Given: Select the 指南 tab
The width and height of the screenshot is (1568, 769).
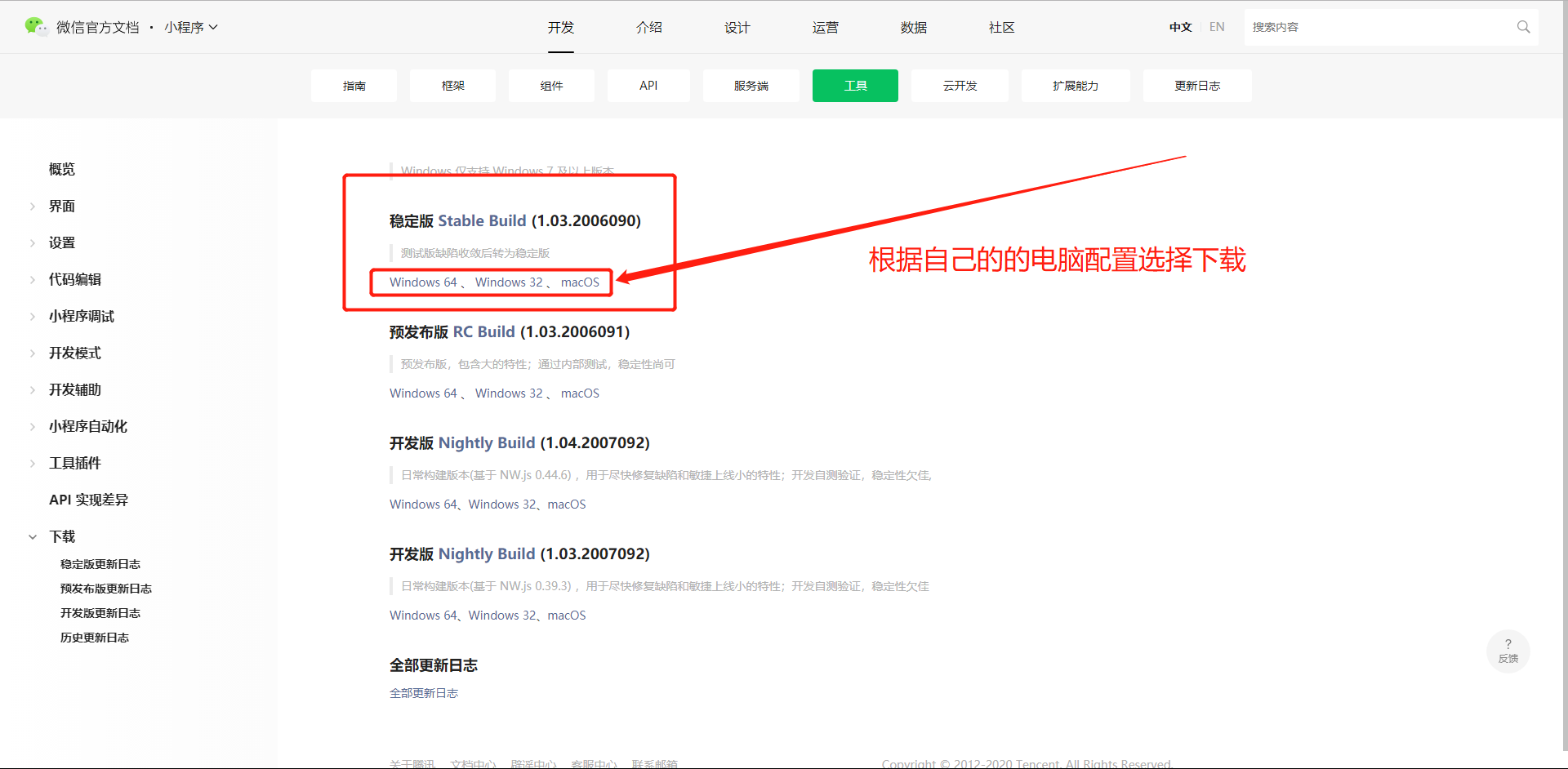Looking at the screenshot, I should coord(354,86).
